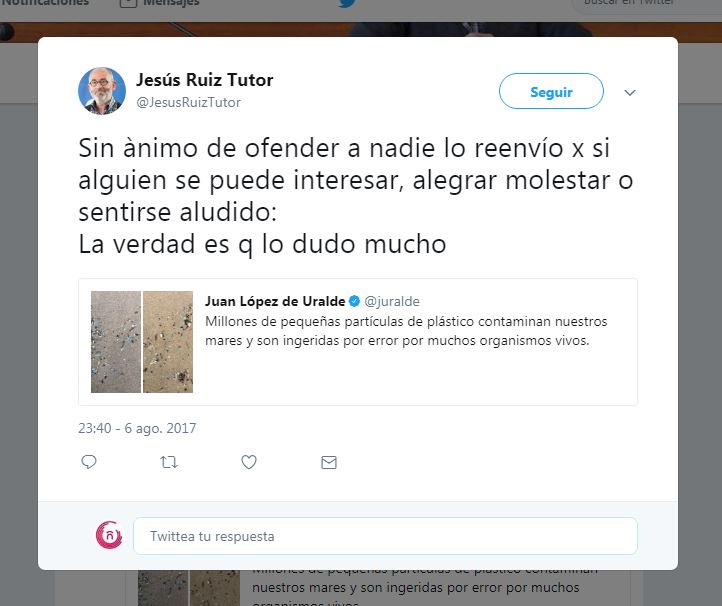The image size is (722, 606).
Task: Open the Mensajes tab
Action: click(159, 3)
